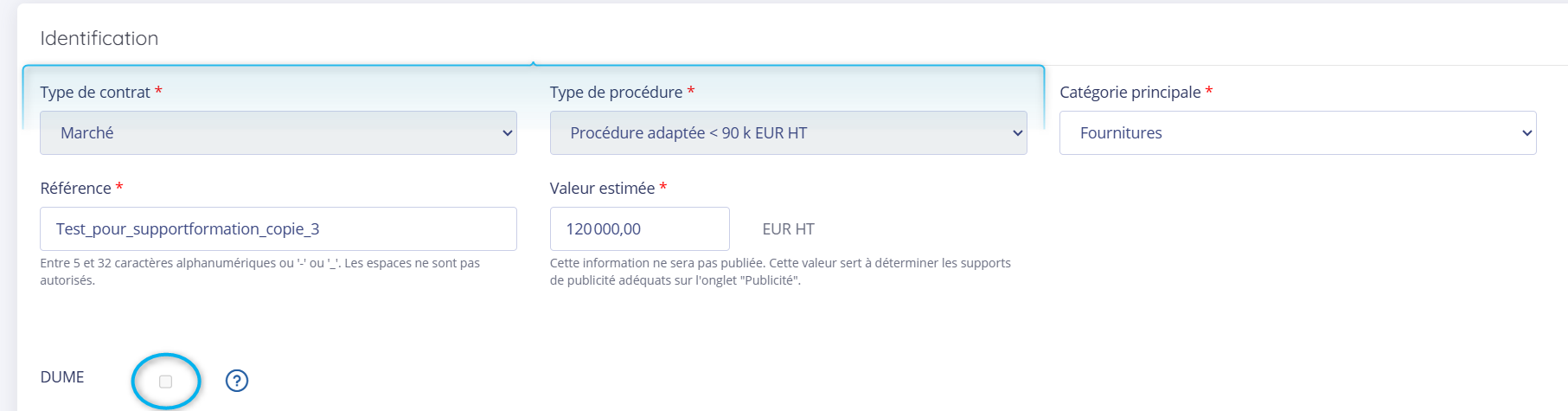Click the "Valeur estimée" field label

(x=602, y=189)
